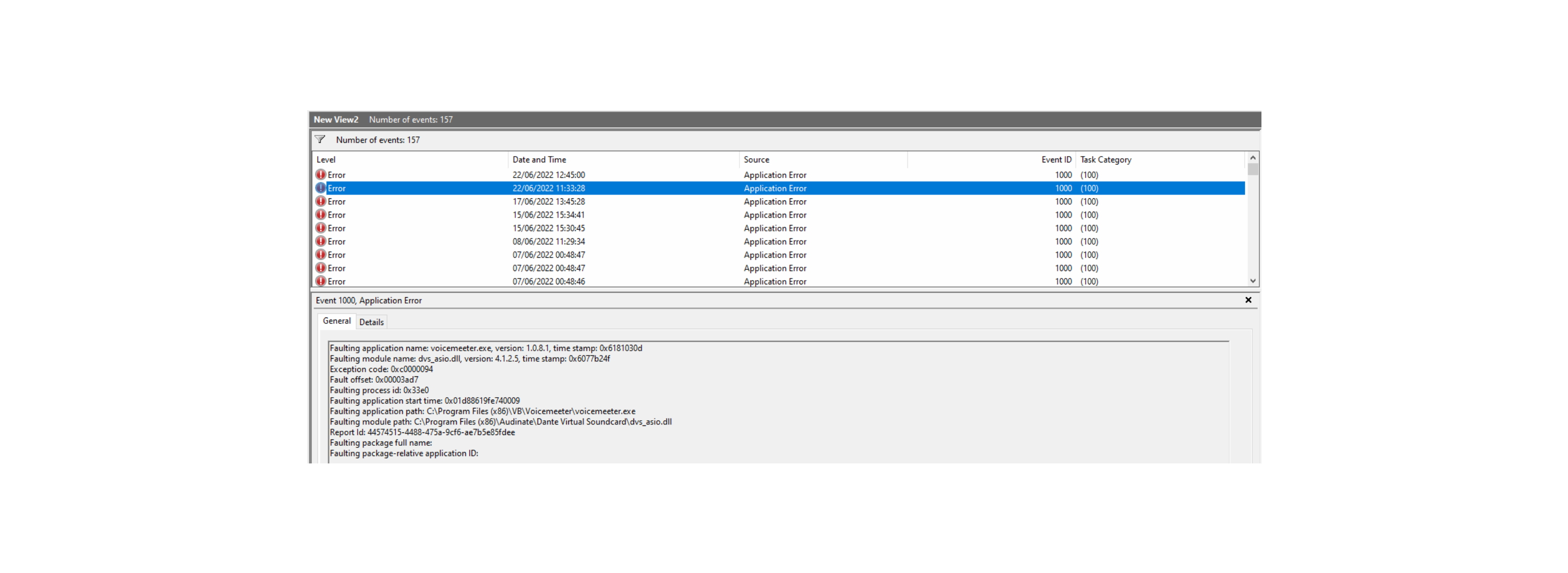The height and width of the screenshot is (573, 1568).
Task: Sort events by Level column
Action: coord(410,159)
